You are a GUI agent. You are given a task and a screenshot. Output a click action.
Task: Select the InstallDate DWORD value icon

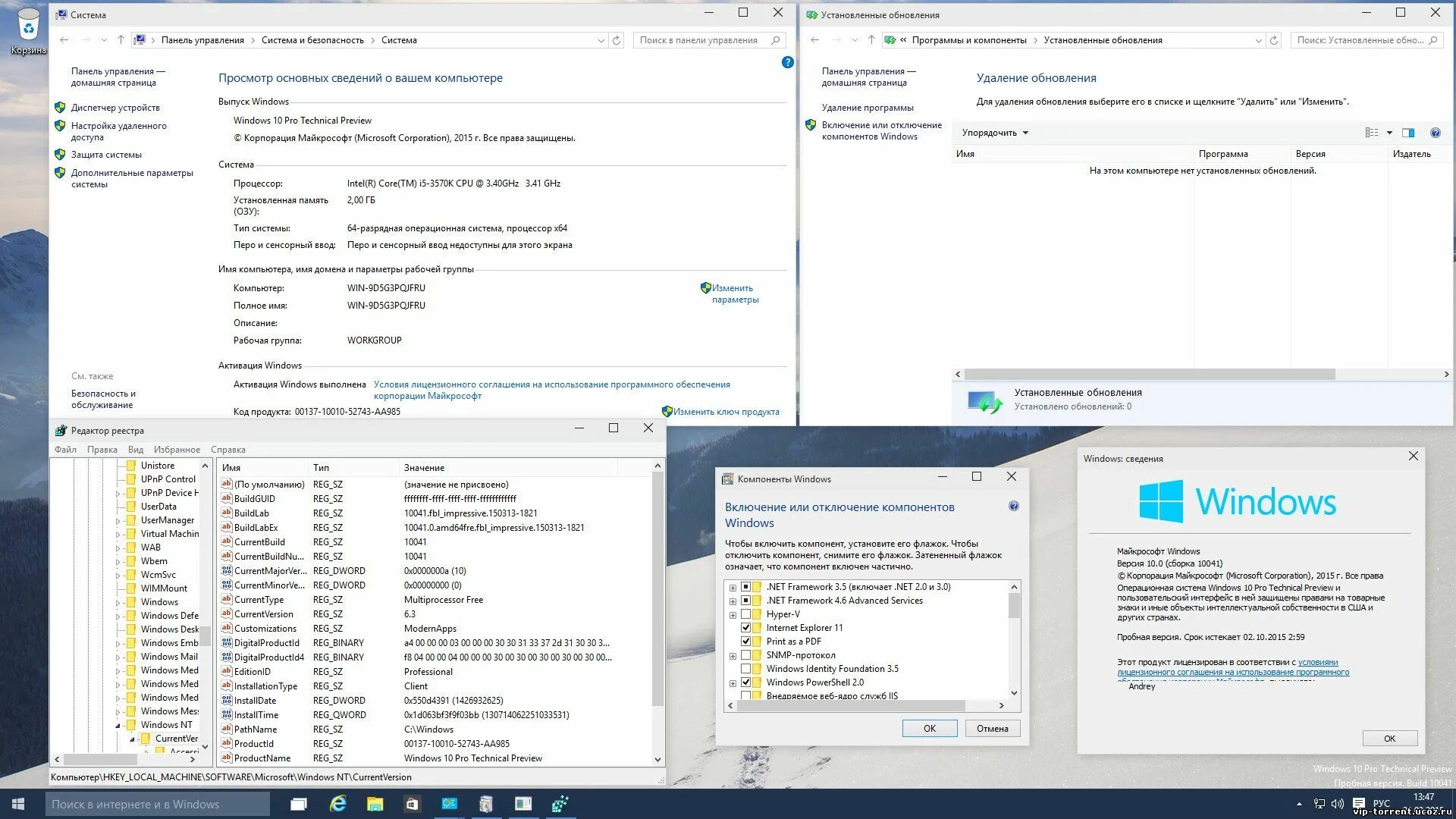click(226, 701)
